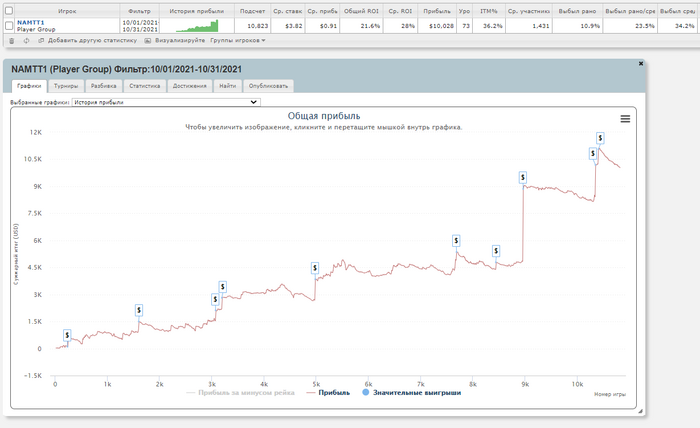
Task: Close the NAMTT1 graph panel
Action: point(641,64)
